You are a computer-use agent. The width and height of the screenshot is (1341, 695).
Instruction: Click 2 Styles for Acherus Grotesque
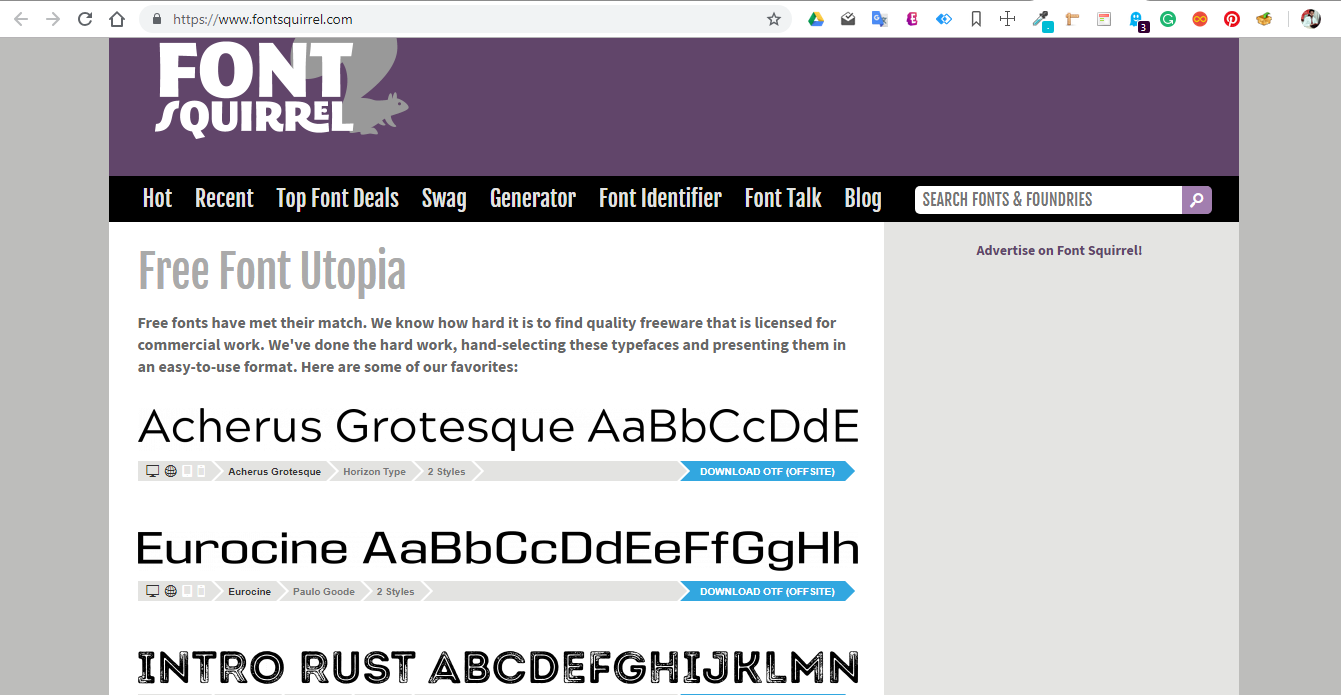(446, 471)
